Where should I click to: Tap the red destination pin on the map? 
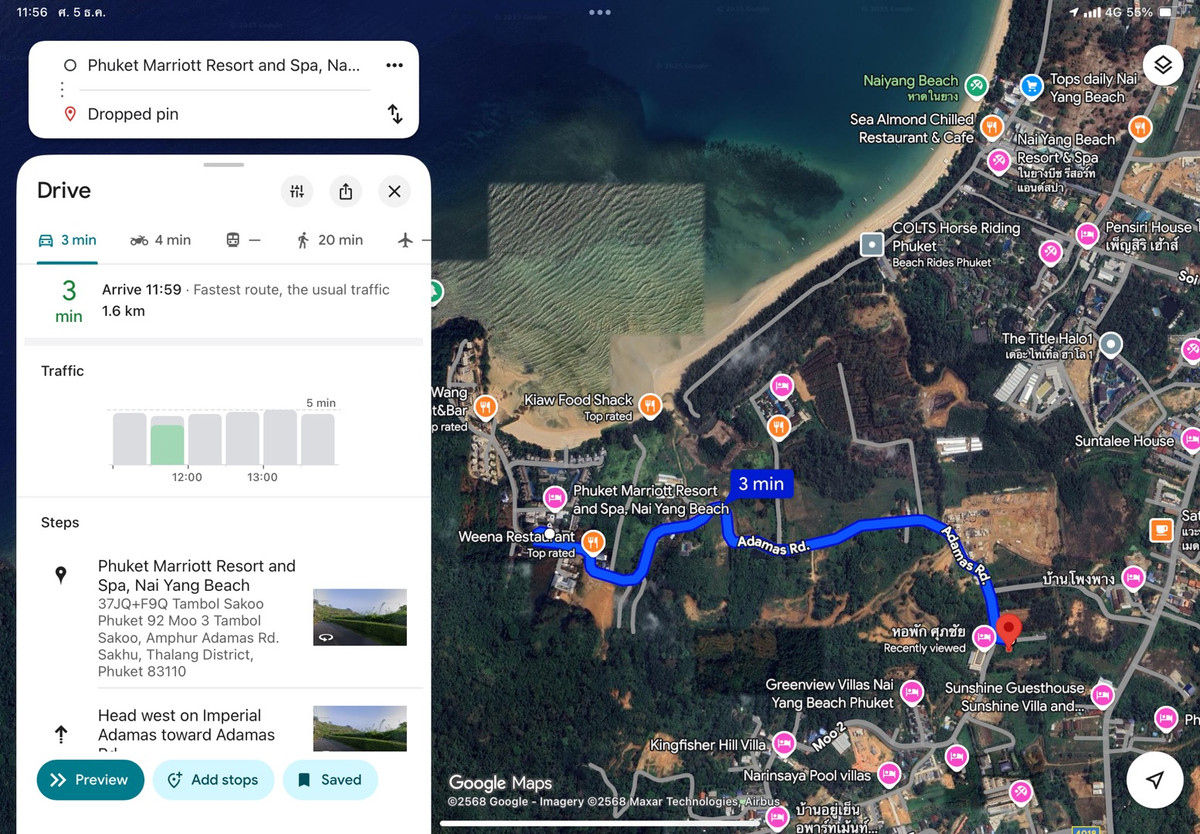[x=1009, y=629]
